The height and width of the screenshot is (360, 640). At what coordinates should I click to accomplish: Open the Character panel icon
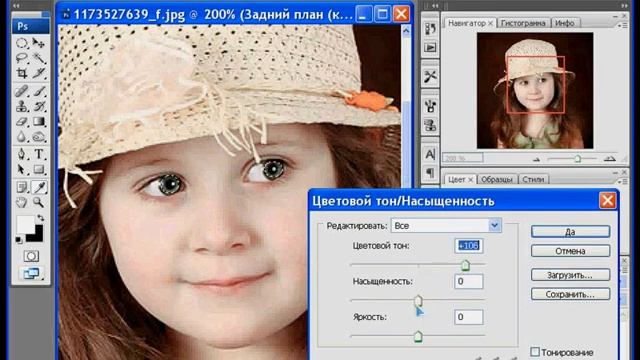click(x=430, y=154)
